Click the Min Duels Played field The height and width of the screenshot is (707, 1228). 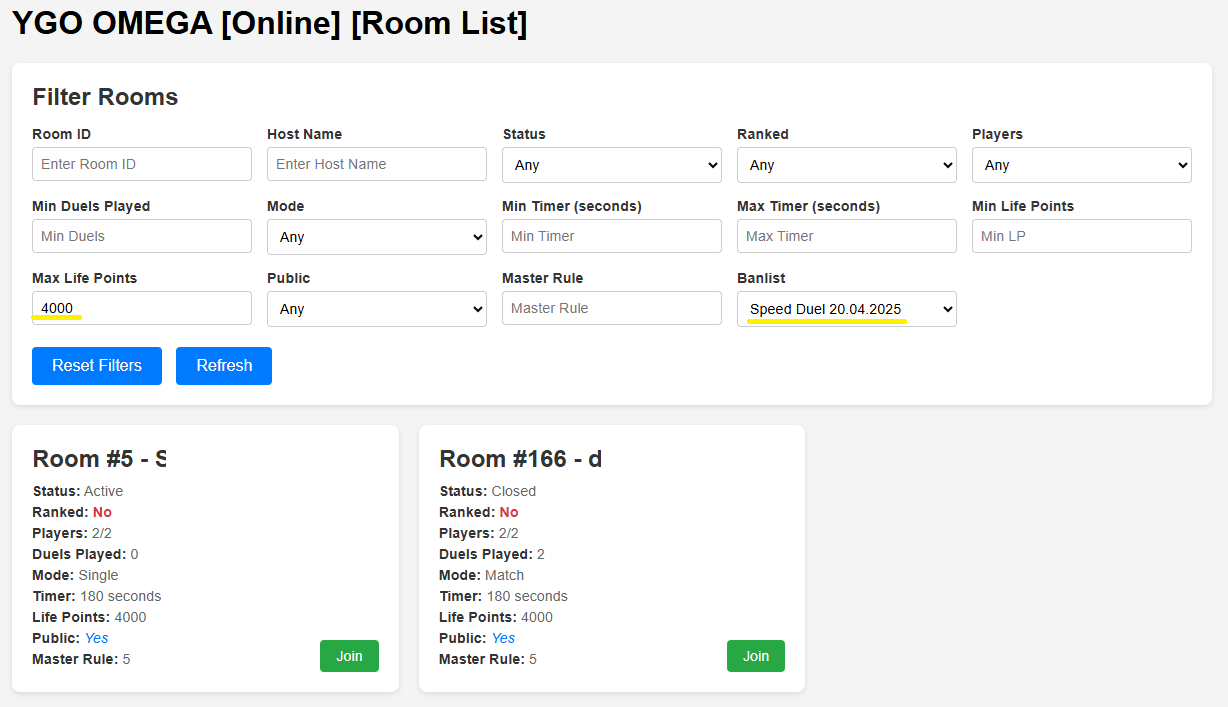pyautogui.click(x=142, y=236)
